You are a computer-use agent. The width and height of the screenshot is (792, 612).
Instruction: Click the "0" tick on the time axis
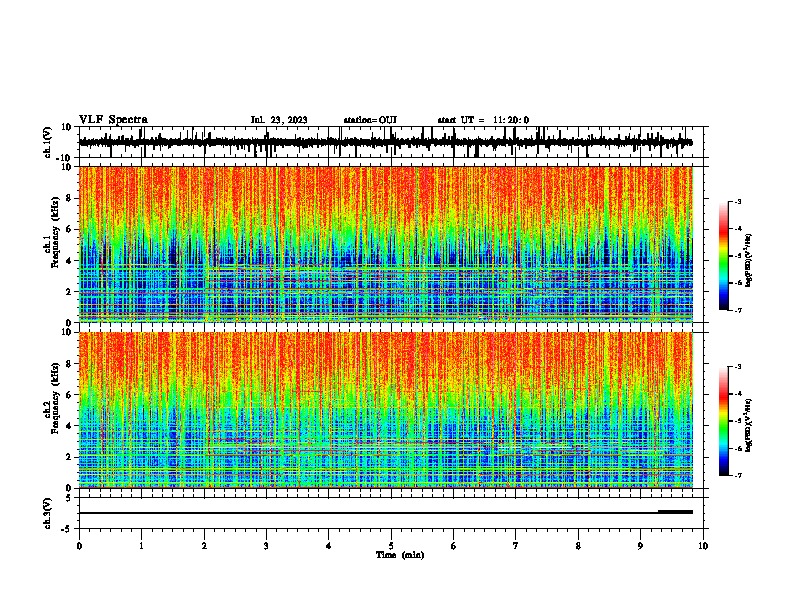tap(79, 546)
